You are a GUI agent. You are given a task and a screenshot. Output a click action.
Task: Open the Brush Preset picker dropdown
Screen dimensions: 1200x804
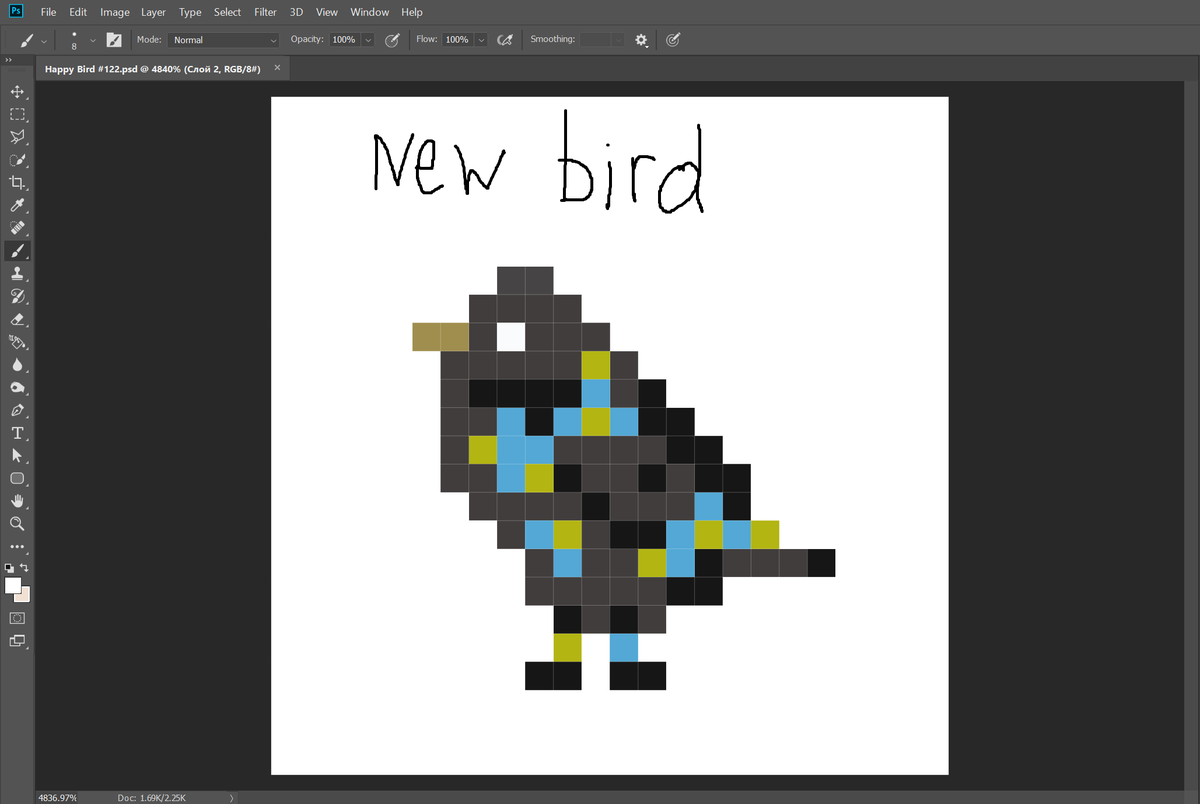pos(93,40)
